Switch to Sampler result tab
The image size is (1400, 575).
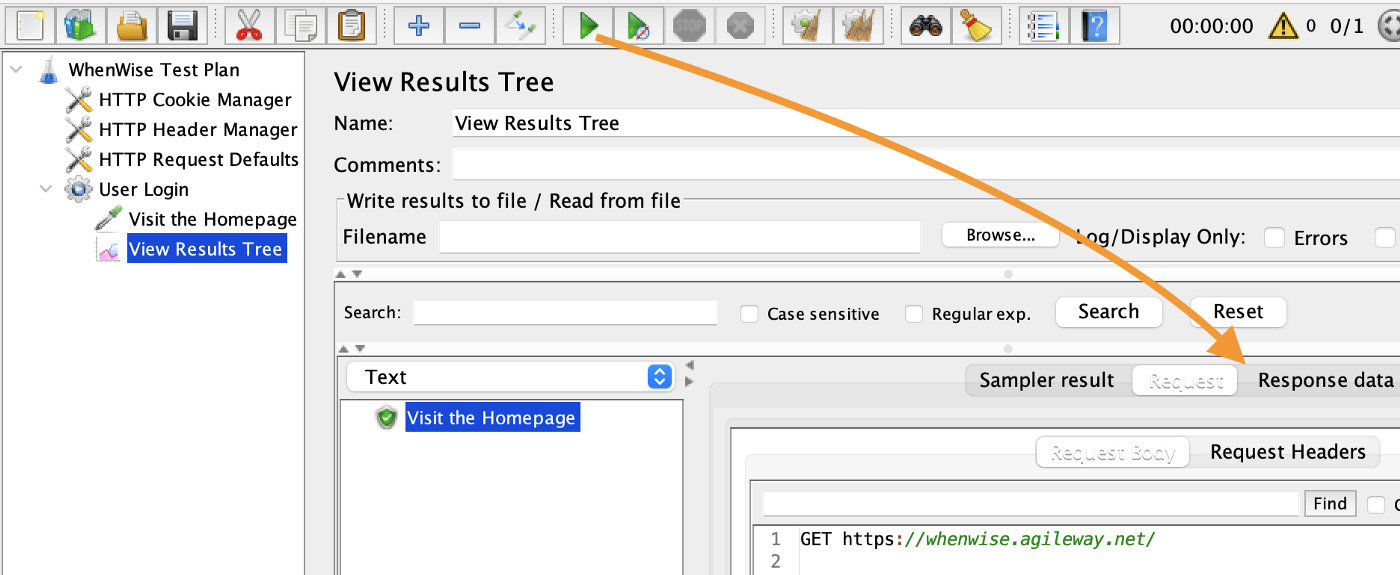point(1046,380)
